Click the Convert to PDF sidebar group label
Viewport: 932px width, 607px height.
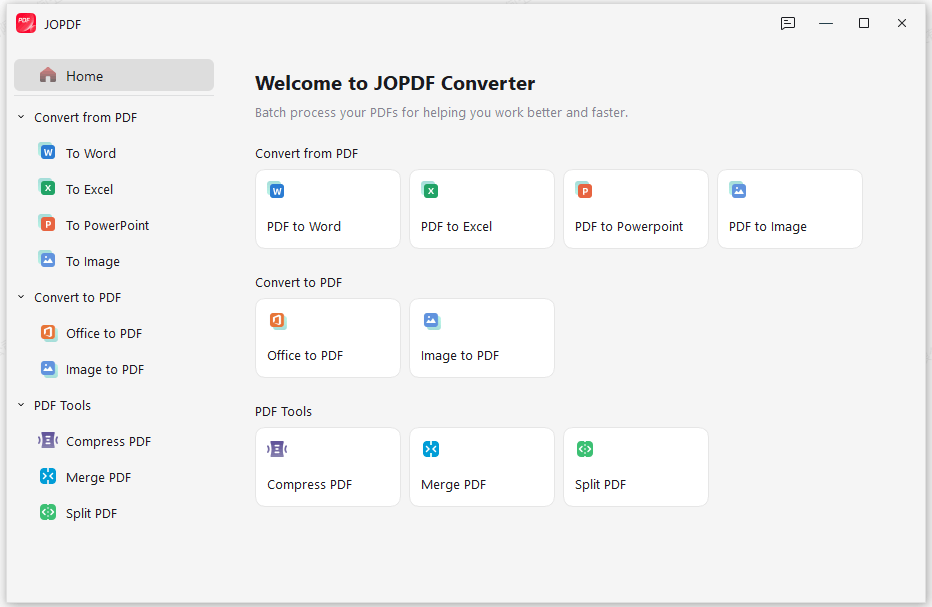click(x=77, y=297)
